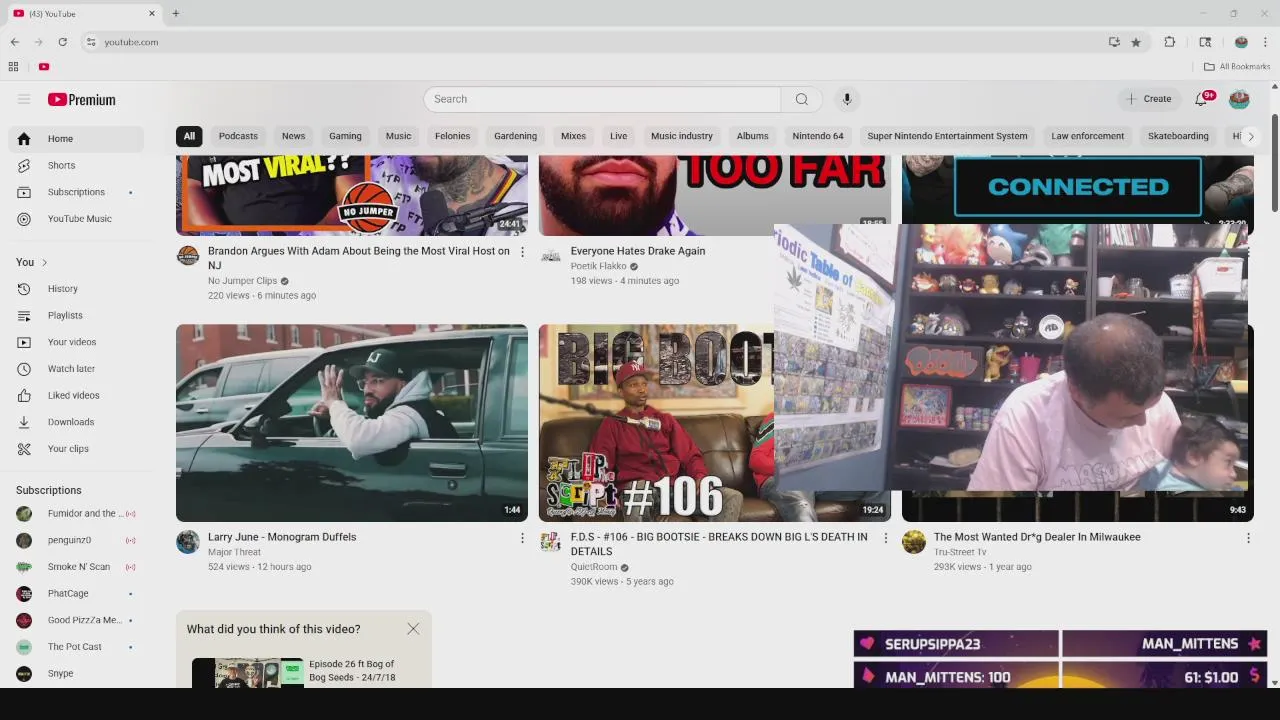Show more category chips with right arrow
This screenshot has width=1280, height=720.
[1250, 136]
